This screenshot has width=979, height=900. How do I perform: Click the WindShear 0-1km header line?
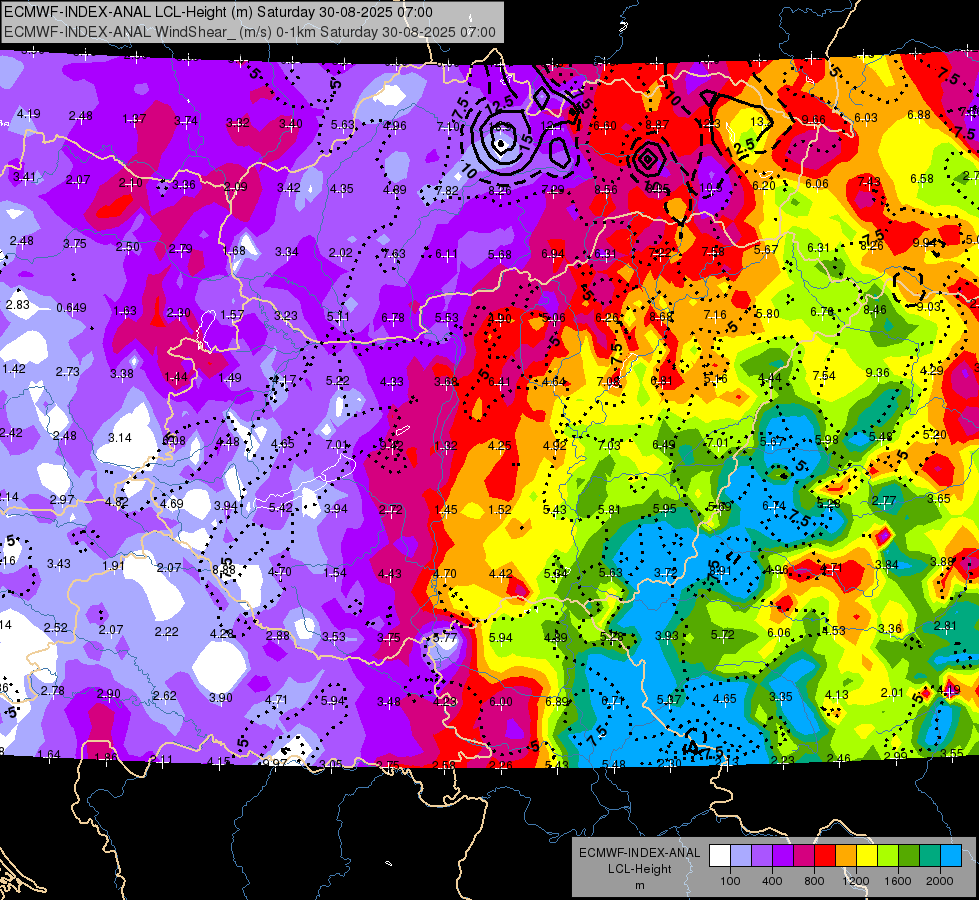point(250,32)
